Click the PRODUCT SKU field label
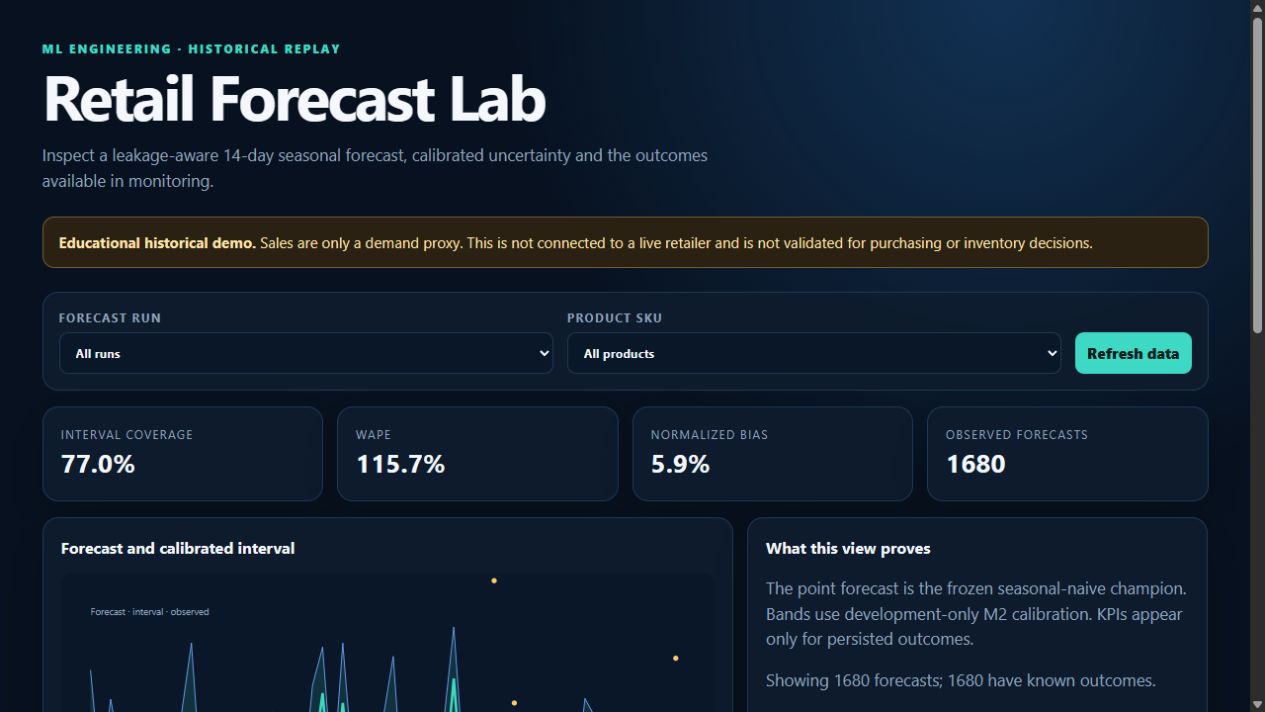 [615, 318]
